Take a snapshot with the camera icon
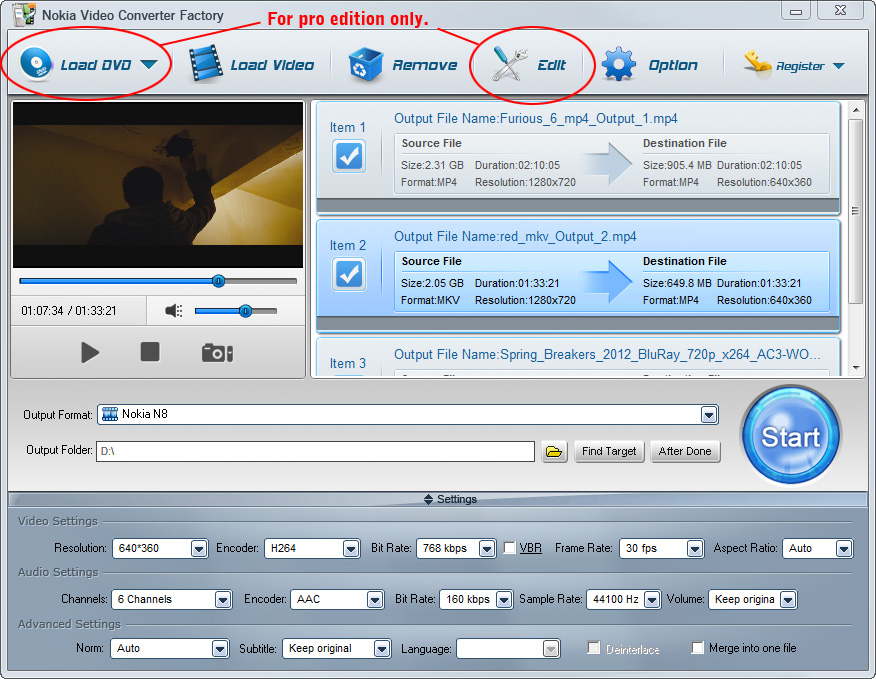The height and width of the screenshot is (679, 876). pyautogui.click(x=217, y=353)
